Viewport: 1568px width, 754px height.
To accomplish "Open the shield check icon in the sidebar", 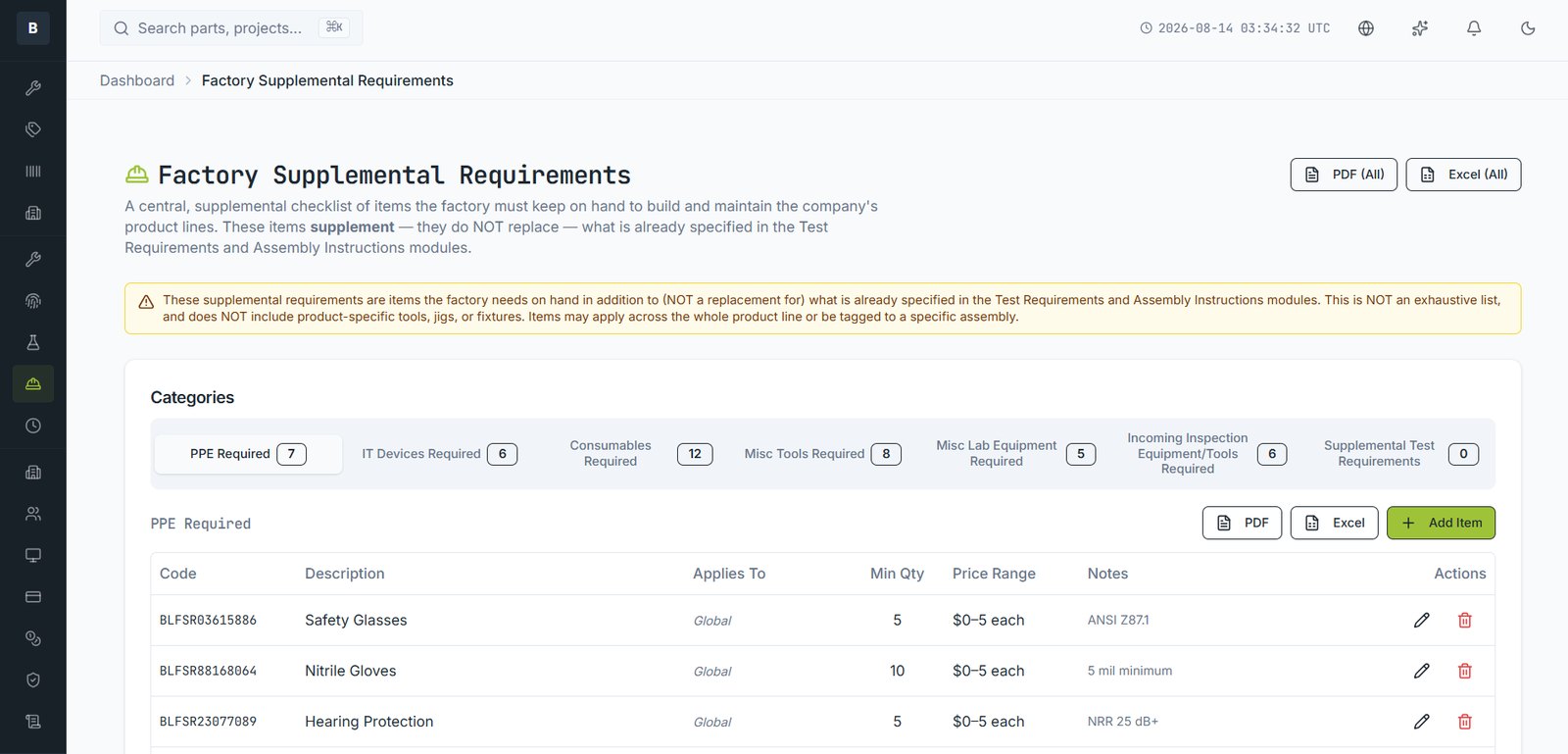I will coord(33,679).
